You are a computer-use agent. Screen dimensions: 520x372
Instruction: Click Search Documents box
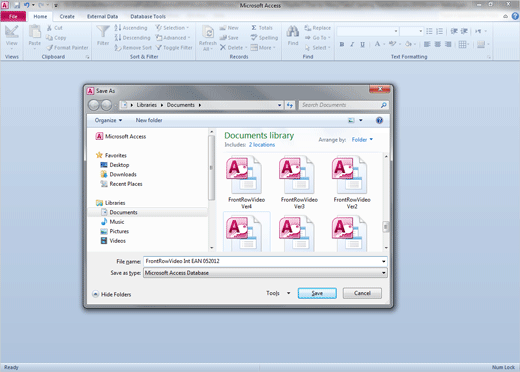(339, 105)
